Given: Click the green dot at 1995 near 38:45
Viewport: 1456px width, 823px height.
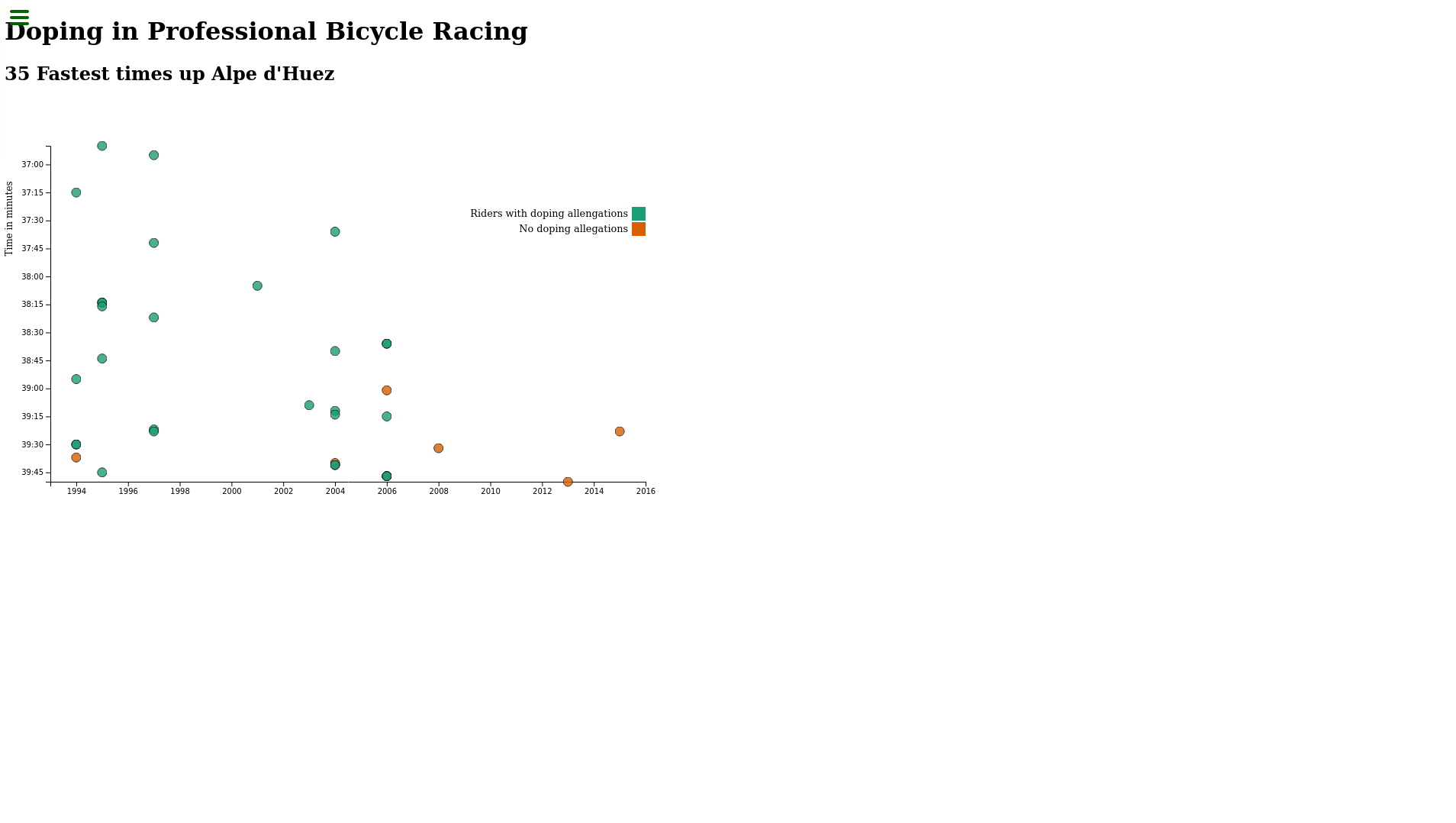Looking at the screenshot, I should [x=102, y=359].
